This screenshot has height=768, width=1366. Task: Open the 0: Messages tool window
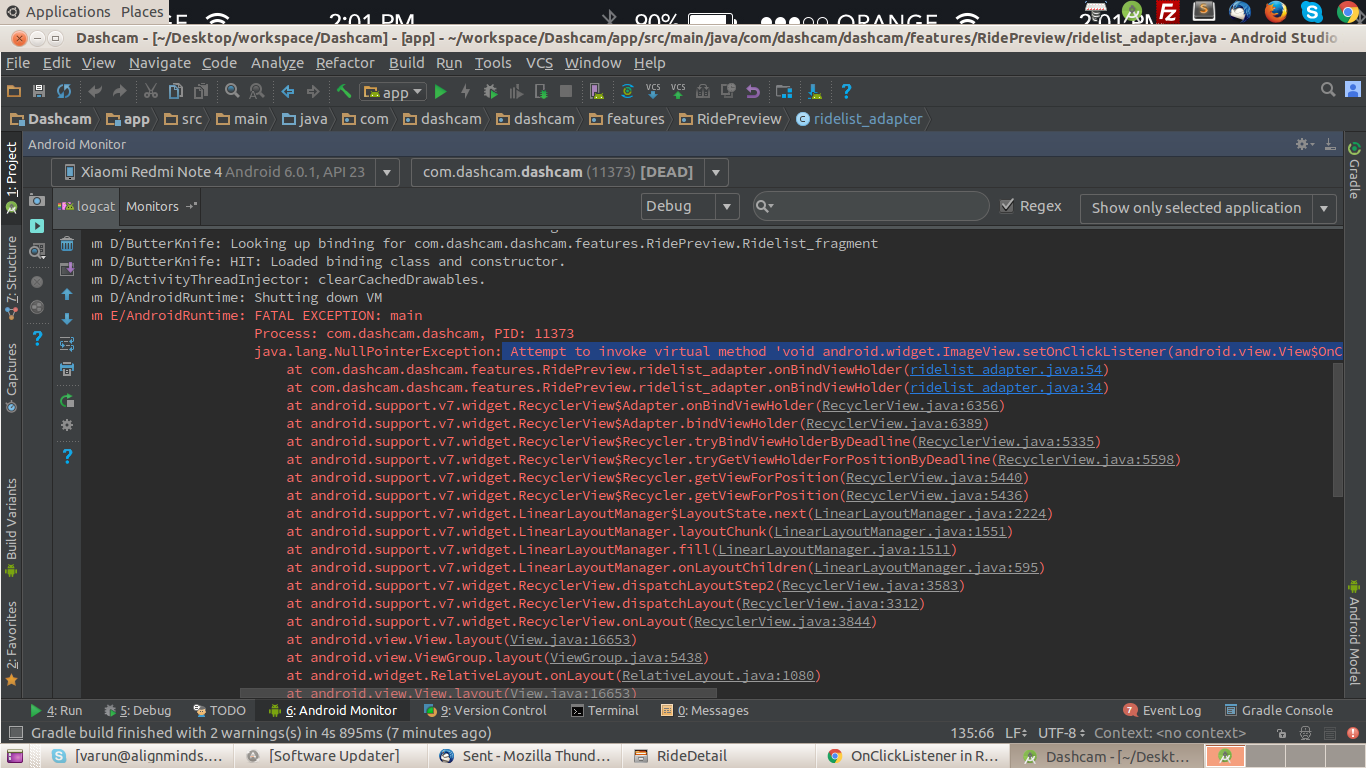[705, 710]
